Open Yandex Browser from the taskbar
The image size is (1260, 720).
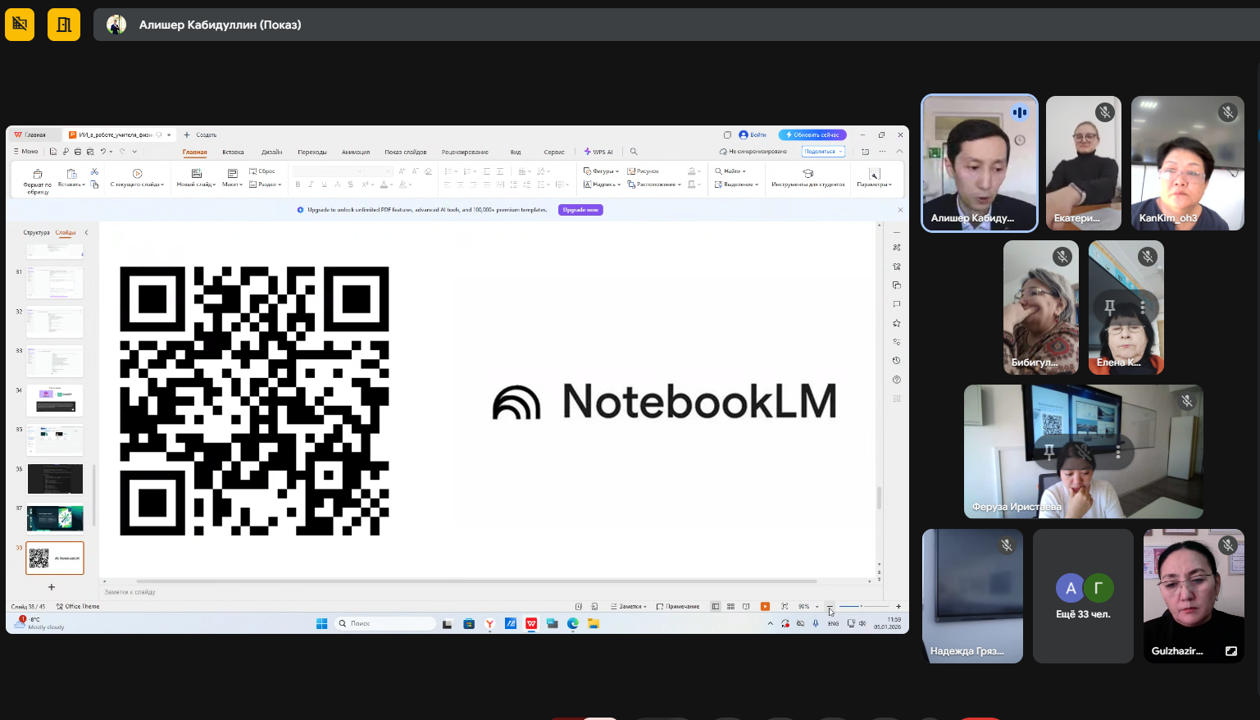(489, 624)
